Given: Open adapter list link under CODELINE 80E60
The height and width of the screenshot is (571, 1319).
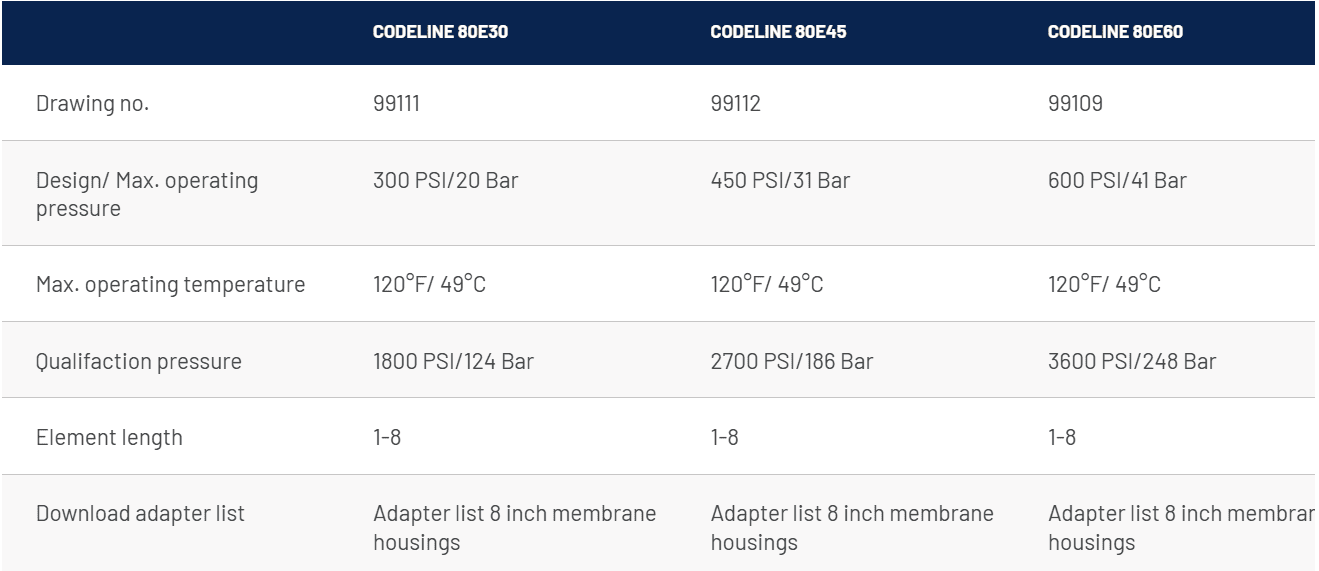Looking at the screenshot, I should point(1181,528).
